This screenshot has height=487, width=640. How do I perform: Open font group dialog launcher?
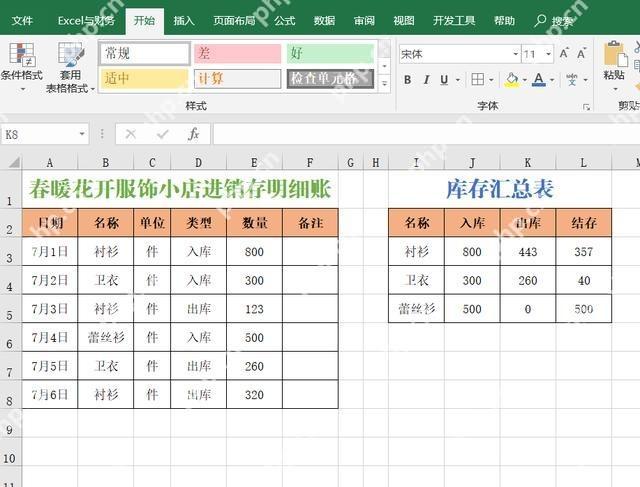coord(587,107)
